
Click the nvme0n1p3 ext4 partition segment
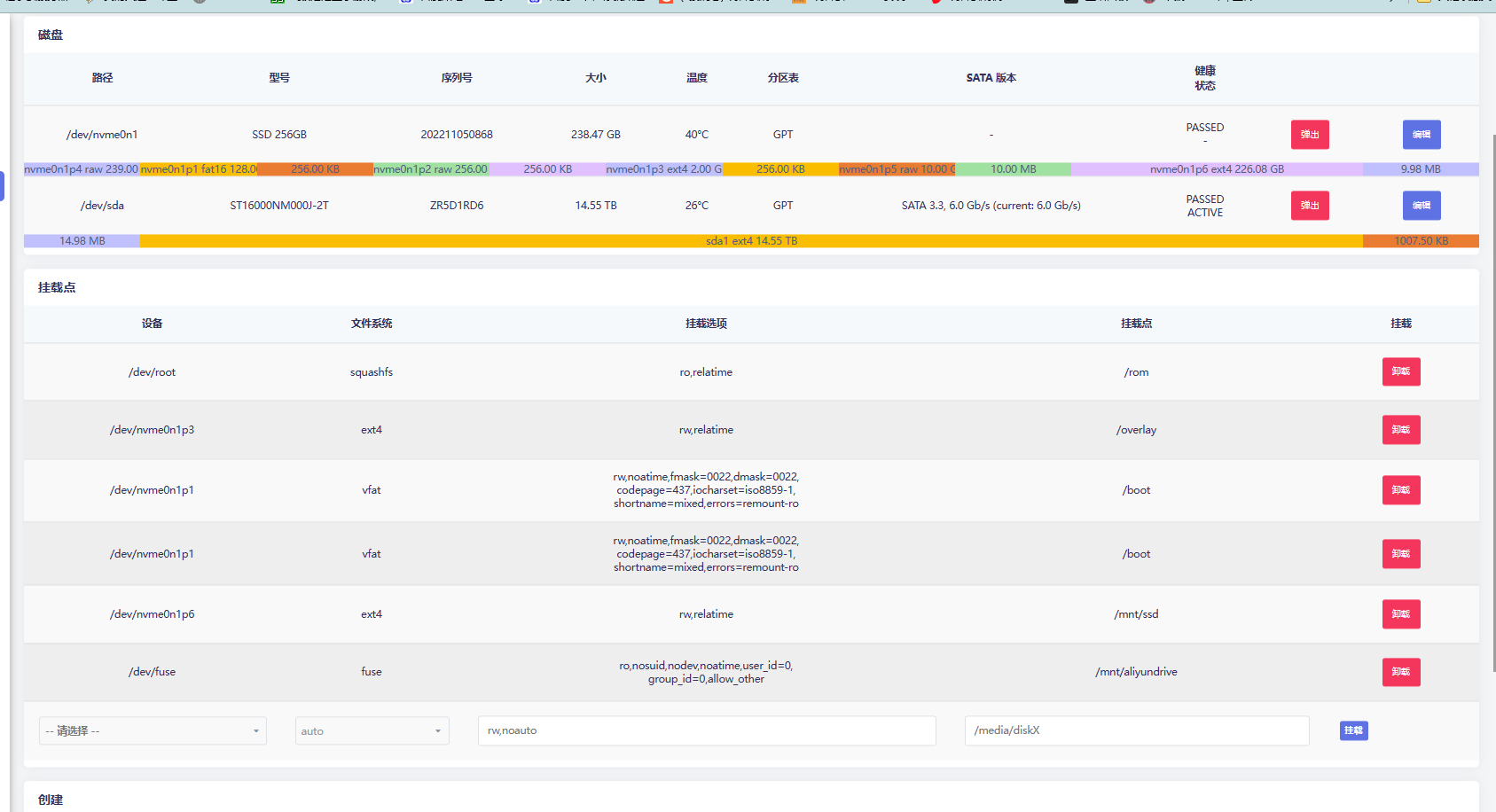tap(663, 169)
